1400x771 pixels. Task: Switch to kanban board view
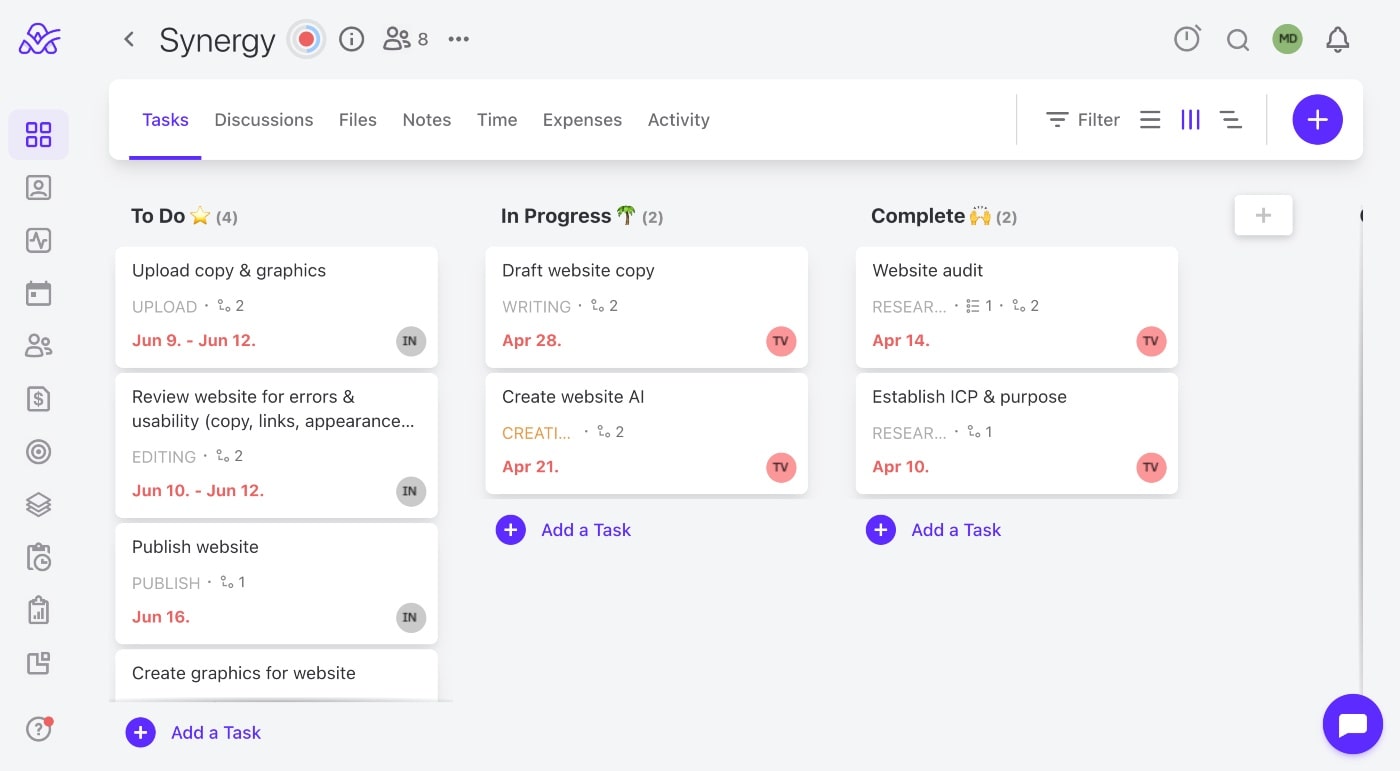pyautogui.click(x=1190, y=120)
